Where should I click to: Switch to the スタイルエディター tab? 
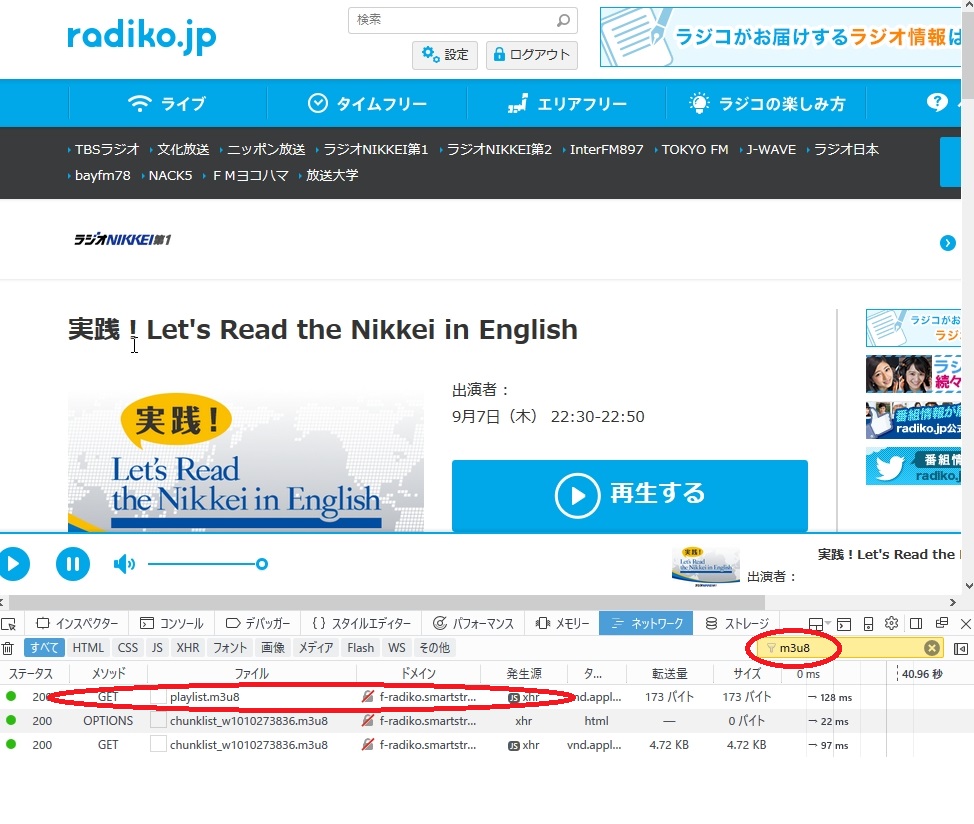coord(362,623)
